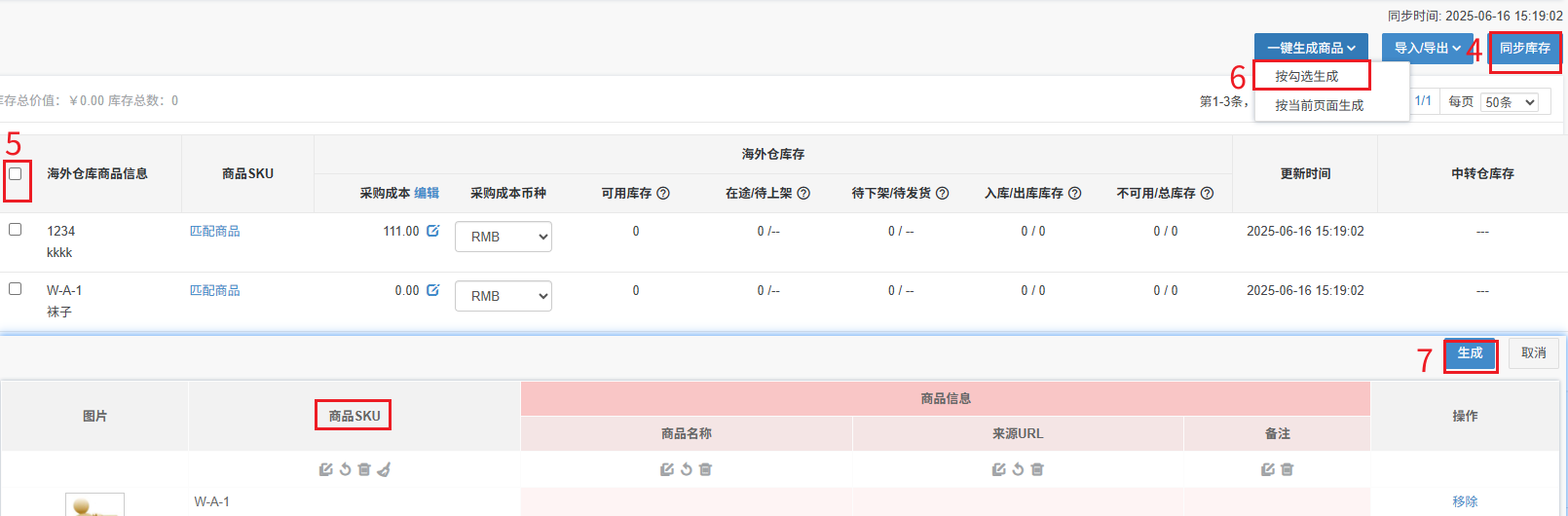The width and height of the screenshot is (1568, 516).
Task: Expand the 导入/导出 dropdown button
Action: pyautogui.click(x=1428, y=48)
